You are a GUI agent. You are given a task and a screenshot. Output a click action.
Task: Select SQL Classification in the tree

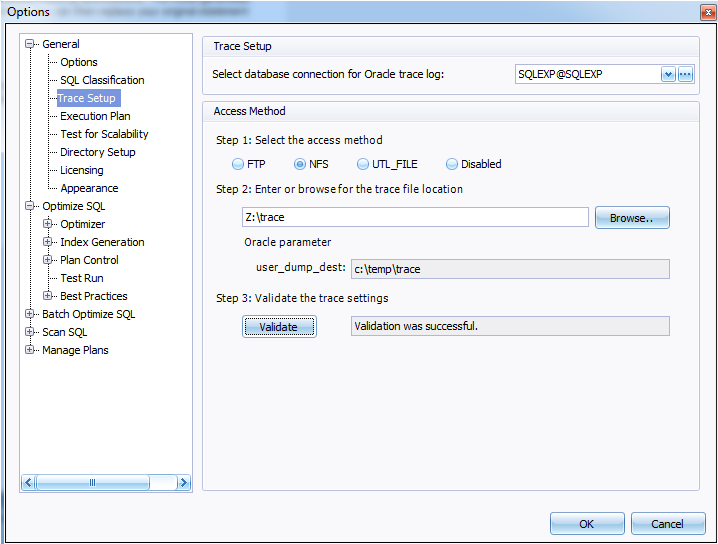tap(102, 80)
